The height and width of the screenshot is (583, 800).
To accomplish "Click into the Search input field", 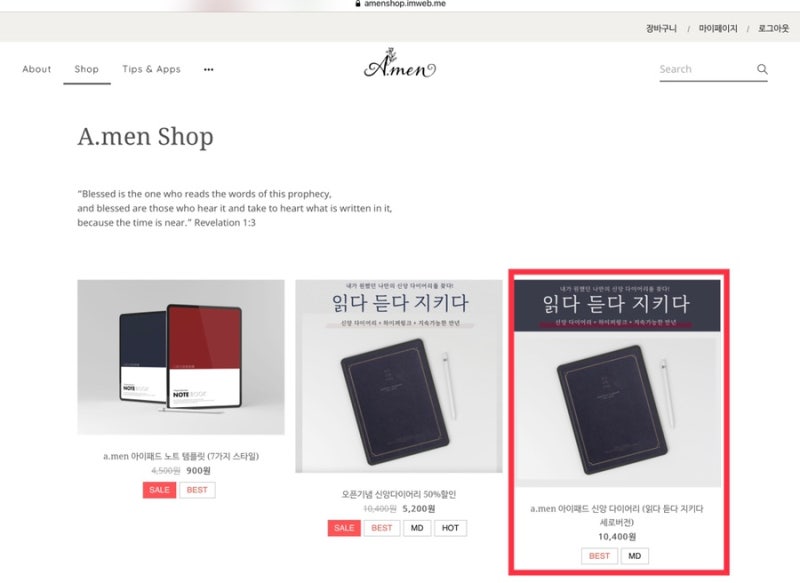I will point(707,69).
